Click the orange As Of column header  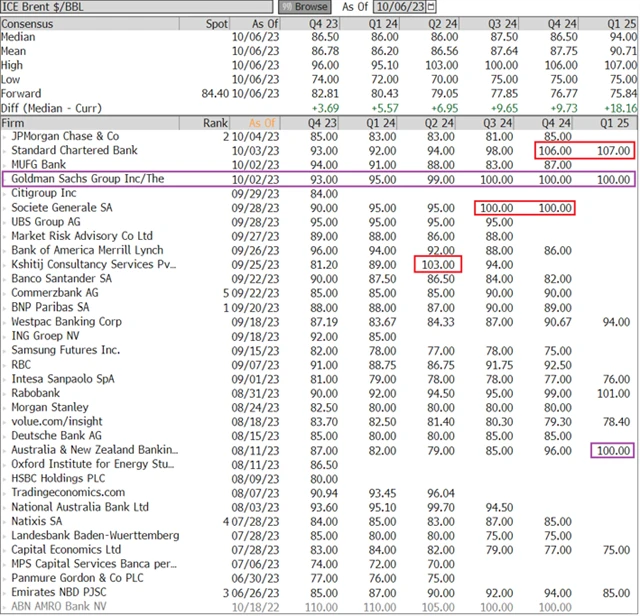click(x=263, y=122)
